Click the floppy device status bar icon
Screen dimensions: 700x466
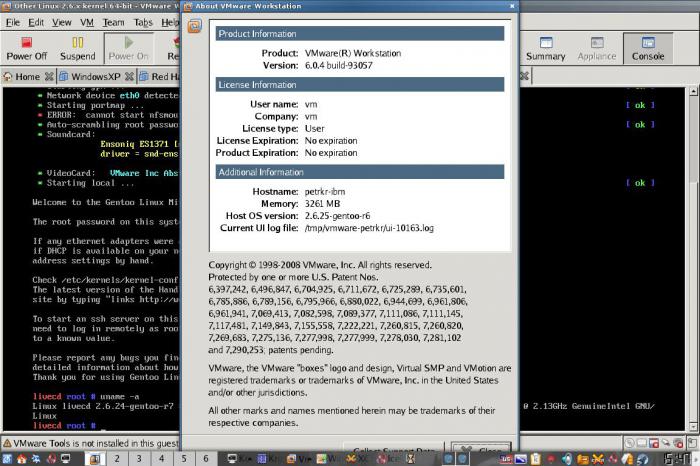coord(654,443)
